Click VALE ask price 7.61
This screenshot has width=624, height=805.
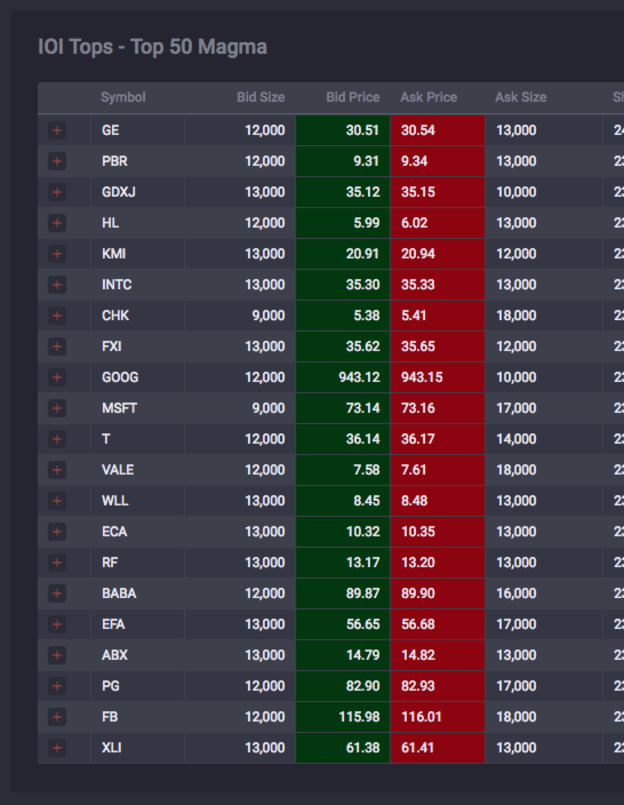point(438,470)
